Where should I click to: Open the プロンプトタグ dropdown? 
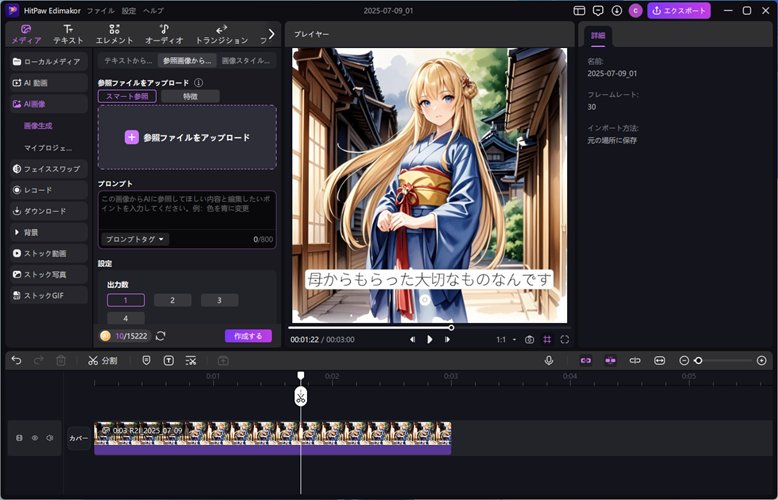pyautogui.click(x=135, y=239)
